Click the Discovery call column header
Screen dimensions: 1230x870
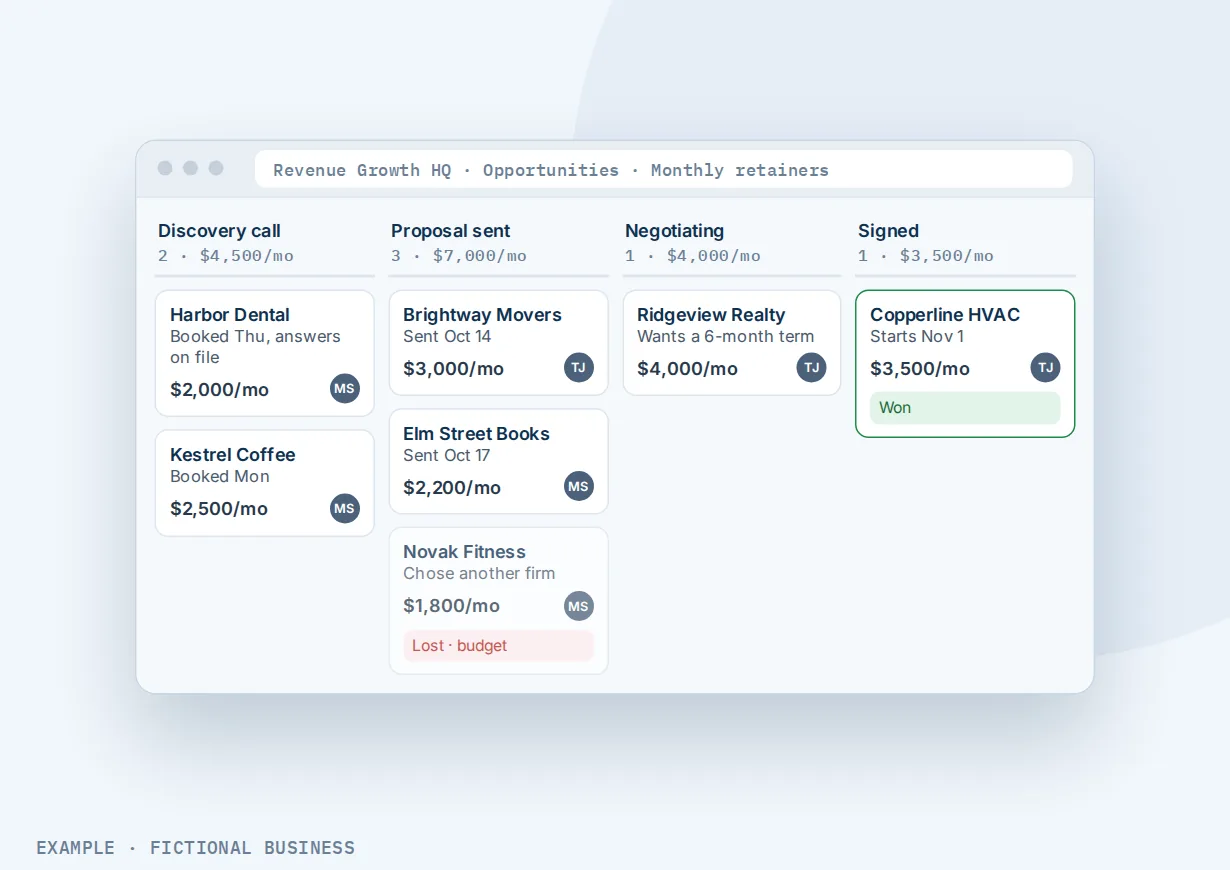point(219,231)
